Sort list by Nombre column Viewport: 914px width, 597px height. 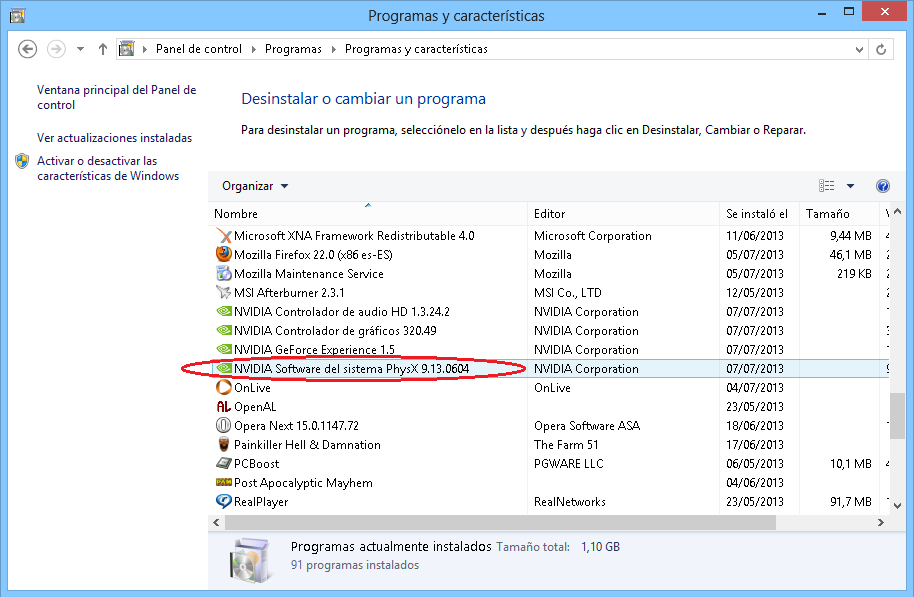click(368, 213)
